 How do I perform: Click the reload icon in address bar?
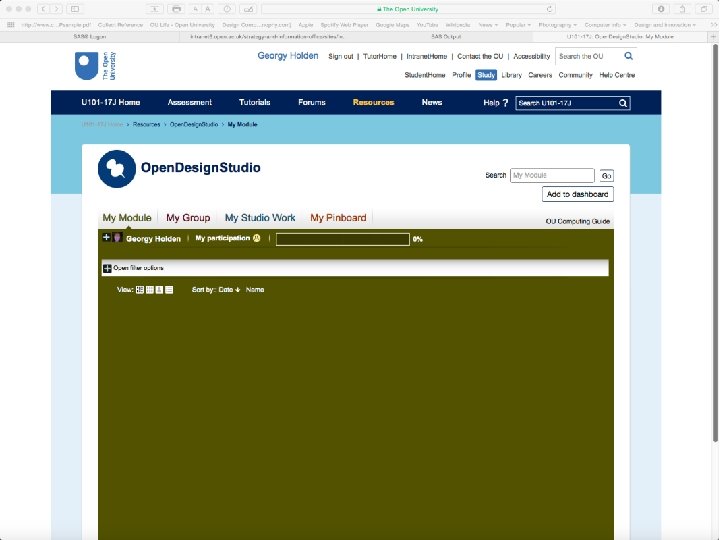pyautogui.click(x=549, y=9)
